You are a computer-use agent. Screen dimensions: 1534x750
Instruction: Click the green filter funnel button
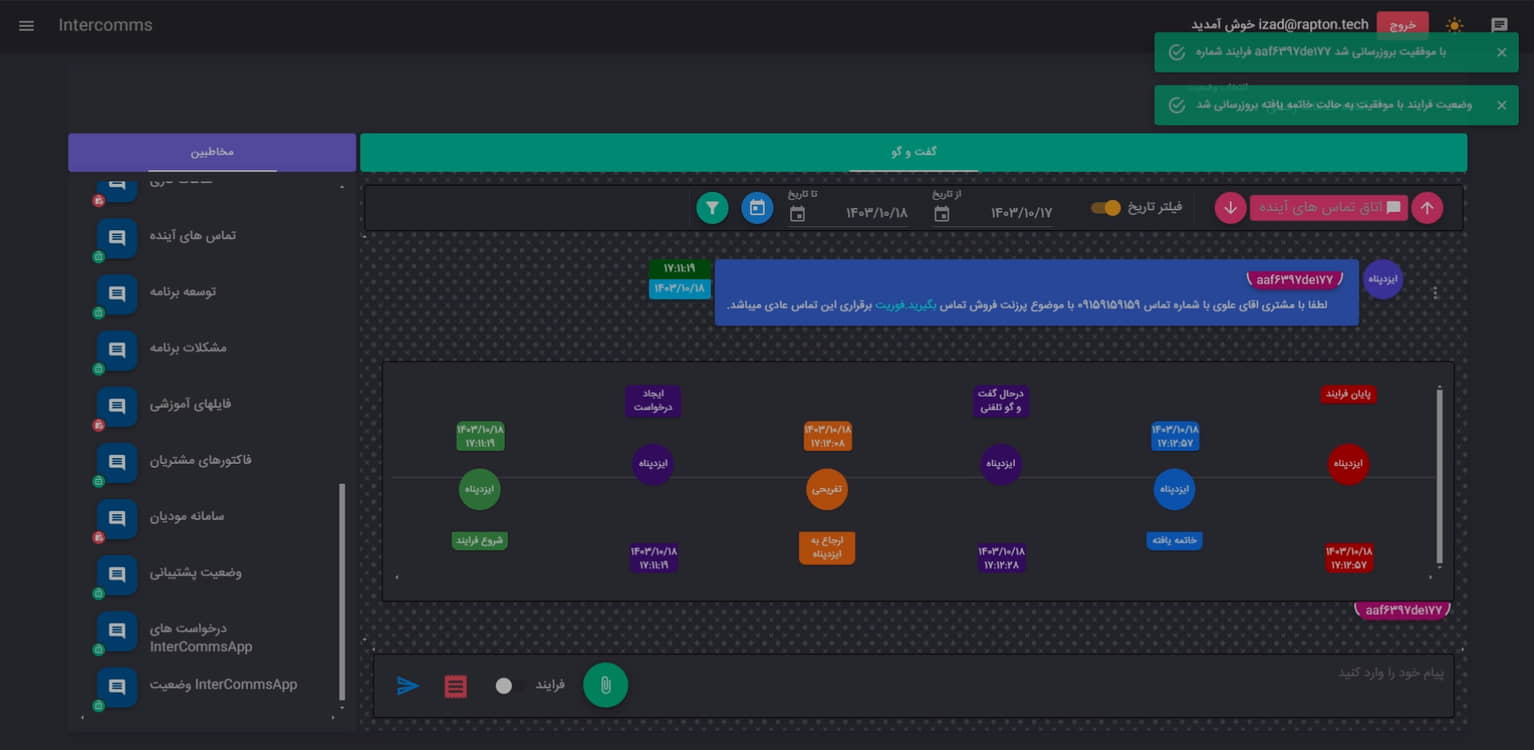tap(712, 208)
